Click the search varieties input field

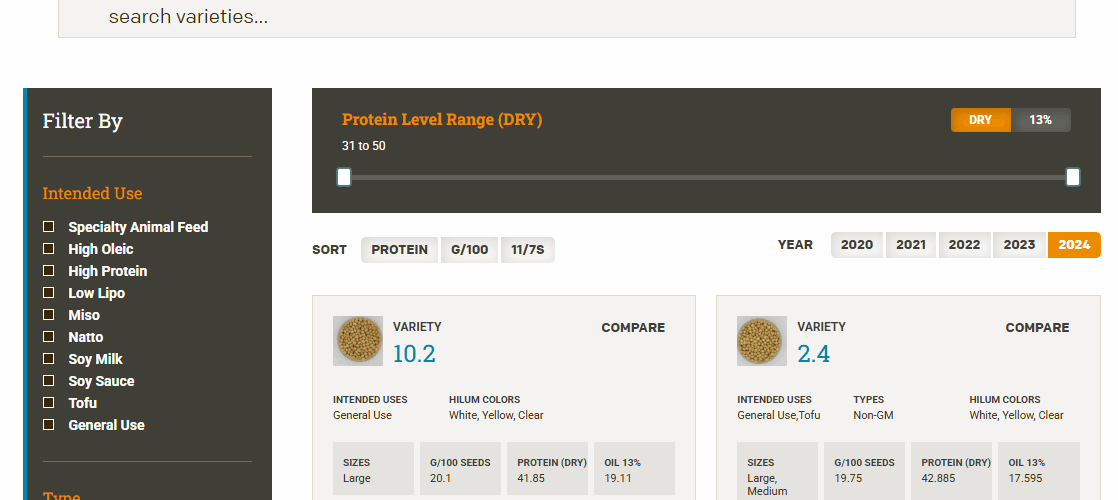pos(566,17)
